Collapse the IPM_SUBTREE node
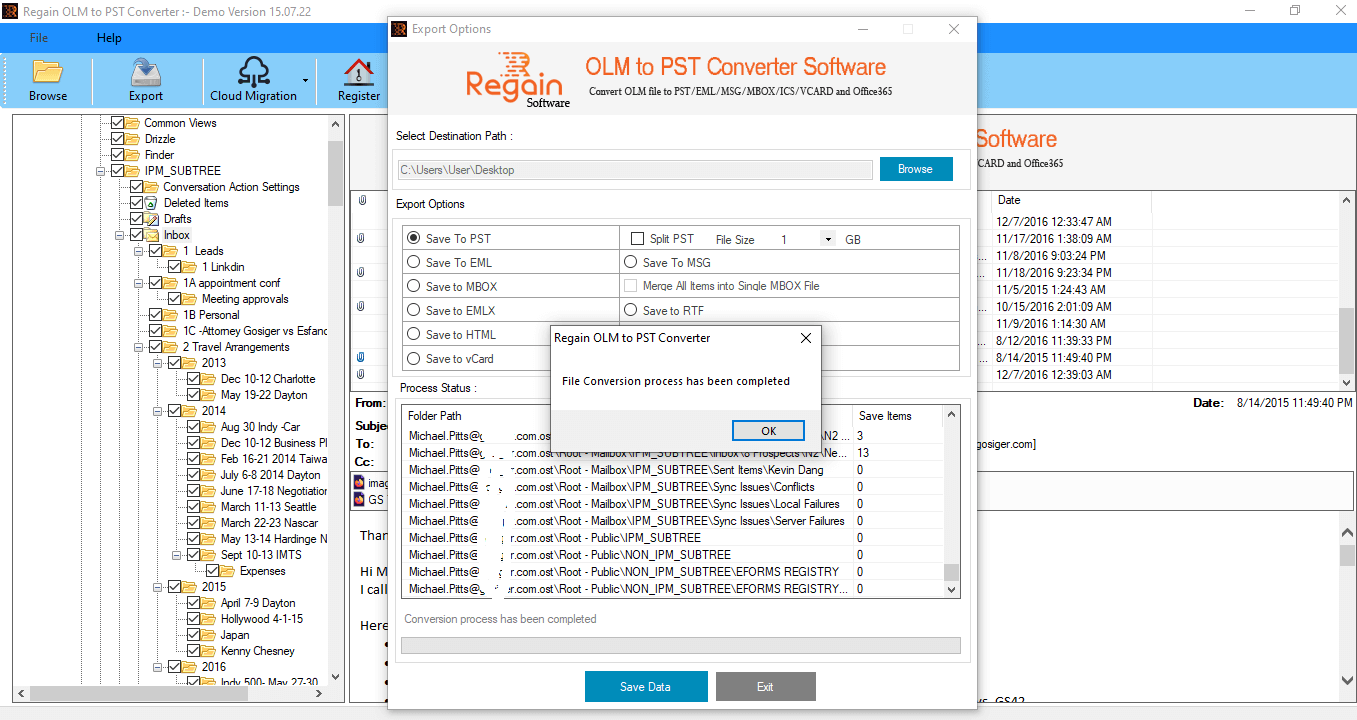The width and height of the screenshot is (1357, 720). point(101,170)
